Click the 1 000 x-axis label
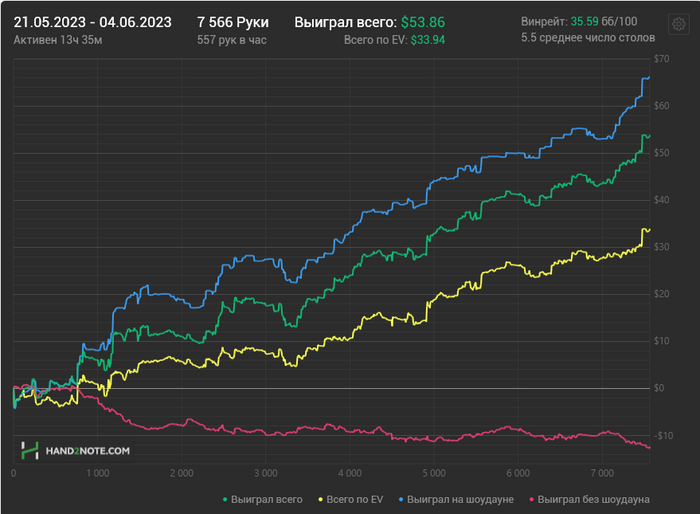The height and width of the screenshot is (514, 700). coord(98,473)
